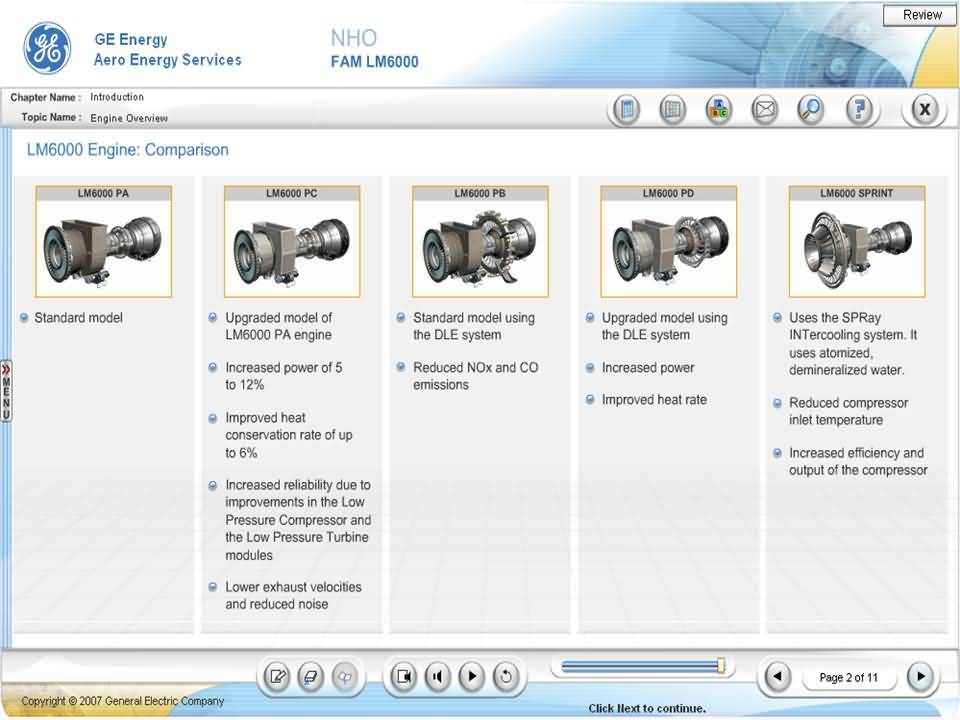Image resolution: width=960 pixels, height=720 pixels.
Task: Click the stop/exit playback button
Action: click(403, 677)
